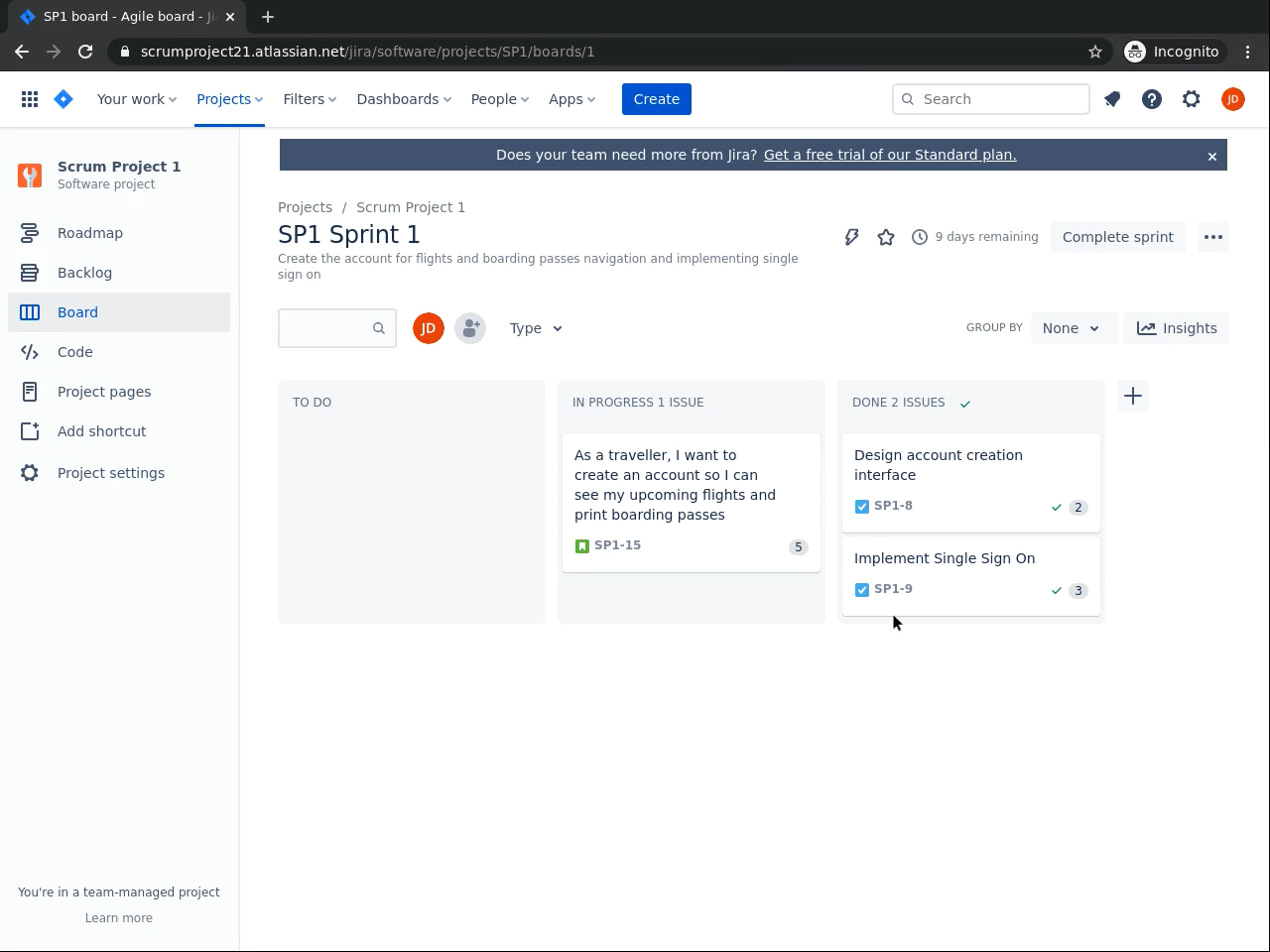Expand the Your work menu
Screen dimensions: 1270x952
coord(137,99)
